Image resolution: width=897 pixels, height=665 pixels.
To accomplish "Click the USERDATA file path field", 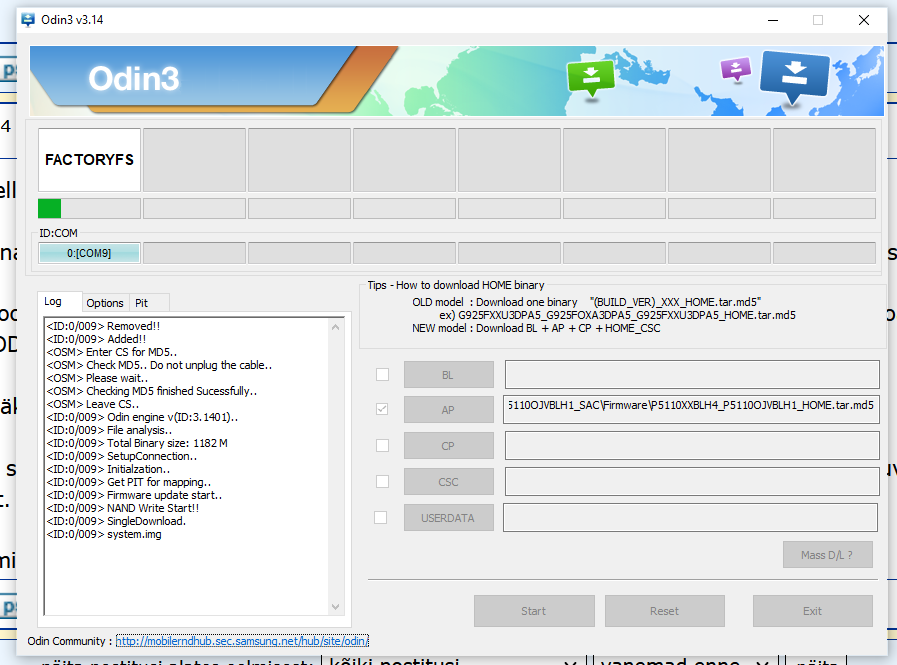I will 690,517.
